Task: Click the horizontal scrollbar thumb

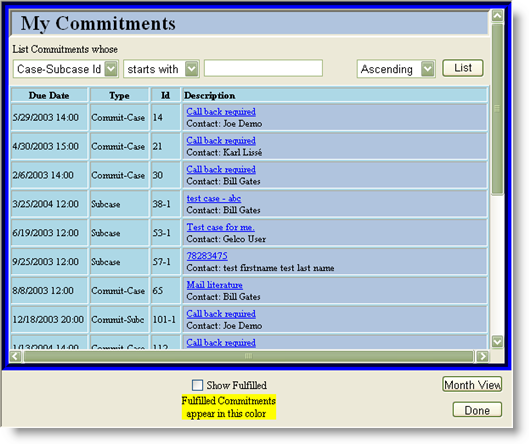Action: tap(249, 356)
